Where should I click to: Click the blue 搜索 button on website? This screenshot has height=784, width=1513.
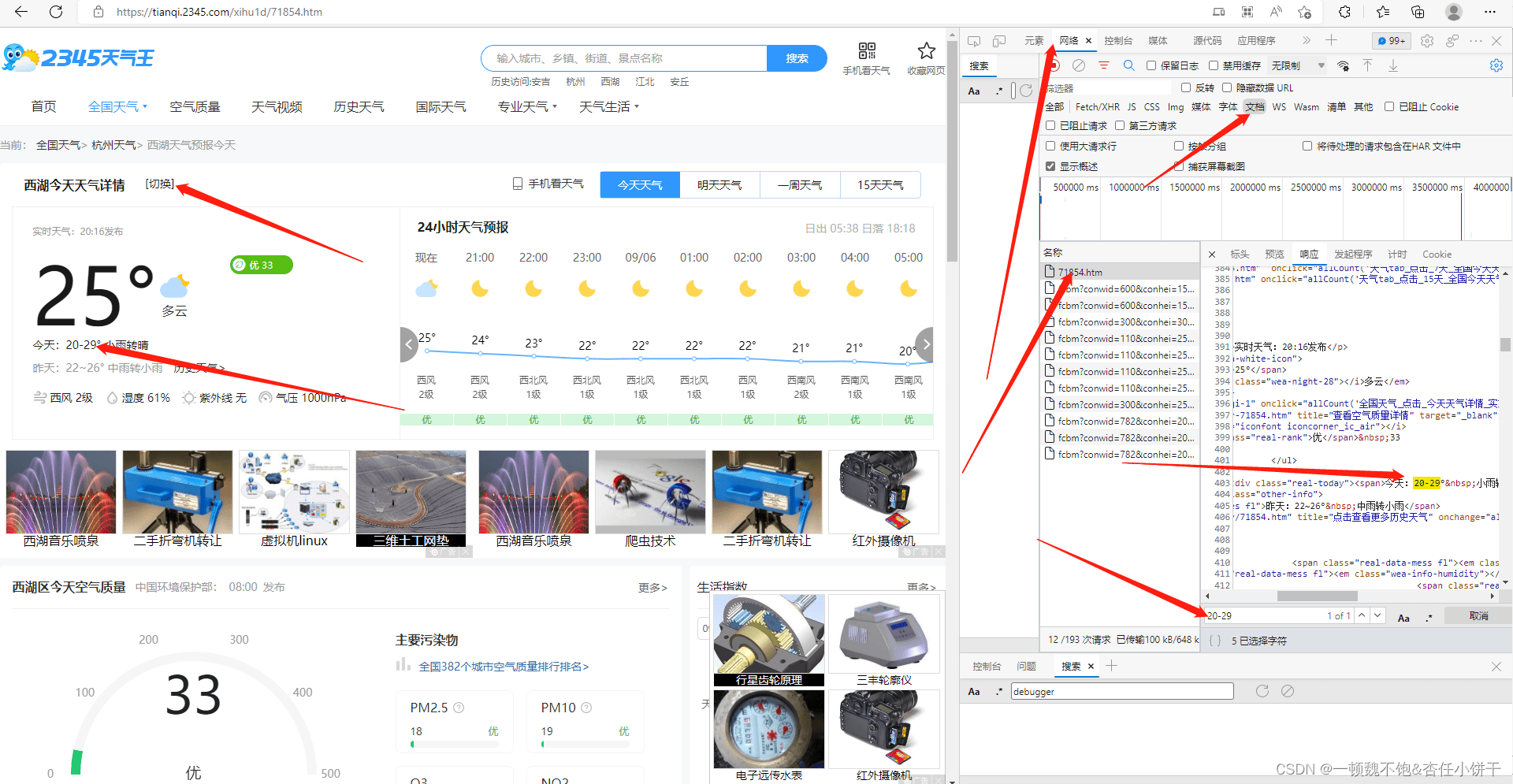[x=797, y=58]
